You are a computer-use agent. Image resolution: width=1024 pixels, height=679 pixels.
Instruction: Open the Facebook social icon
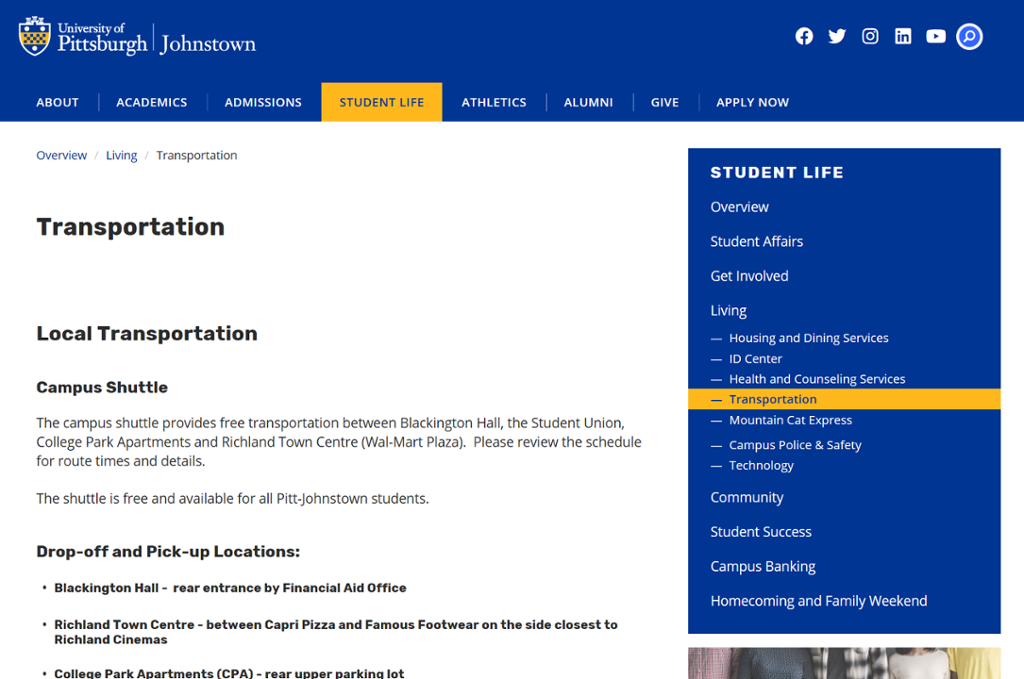point(804,37)
